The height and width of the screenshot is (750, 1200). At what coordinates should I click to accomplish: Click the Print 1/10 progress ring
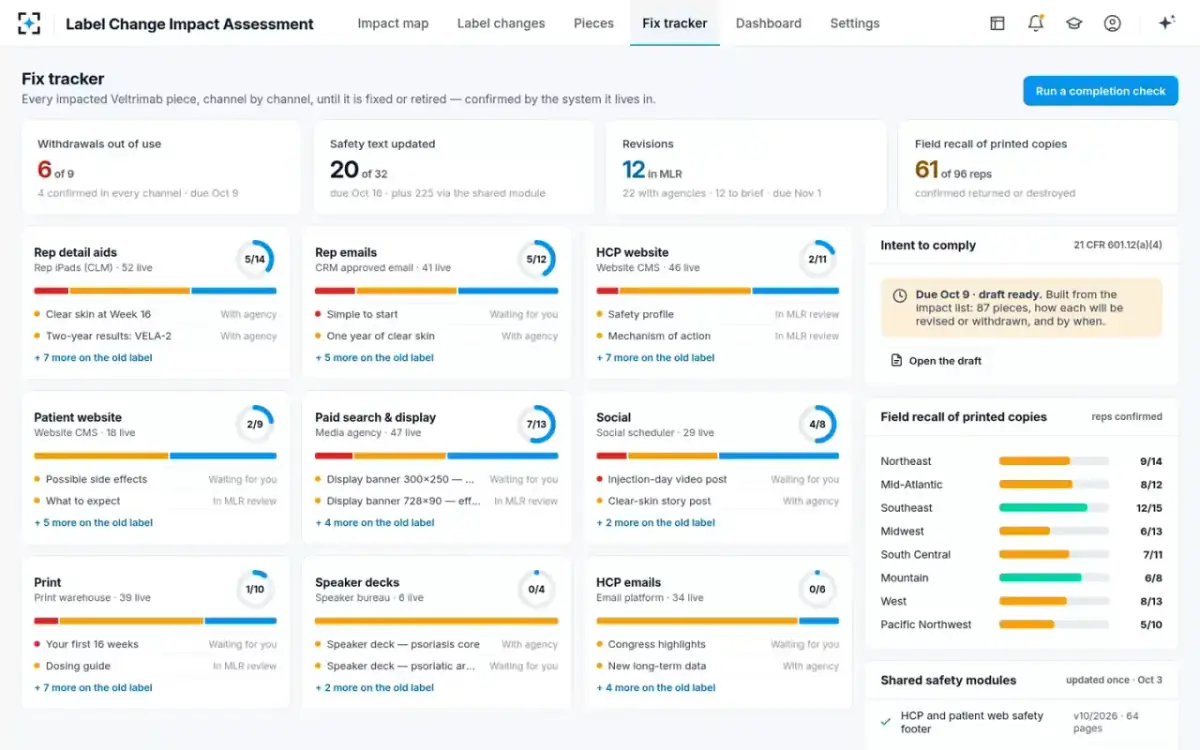(255, 589)
